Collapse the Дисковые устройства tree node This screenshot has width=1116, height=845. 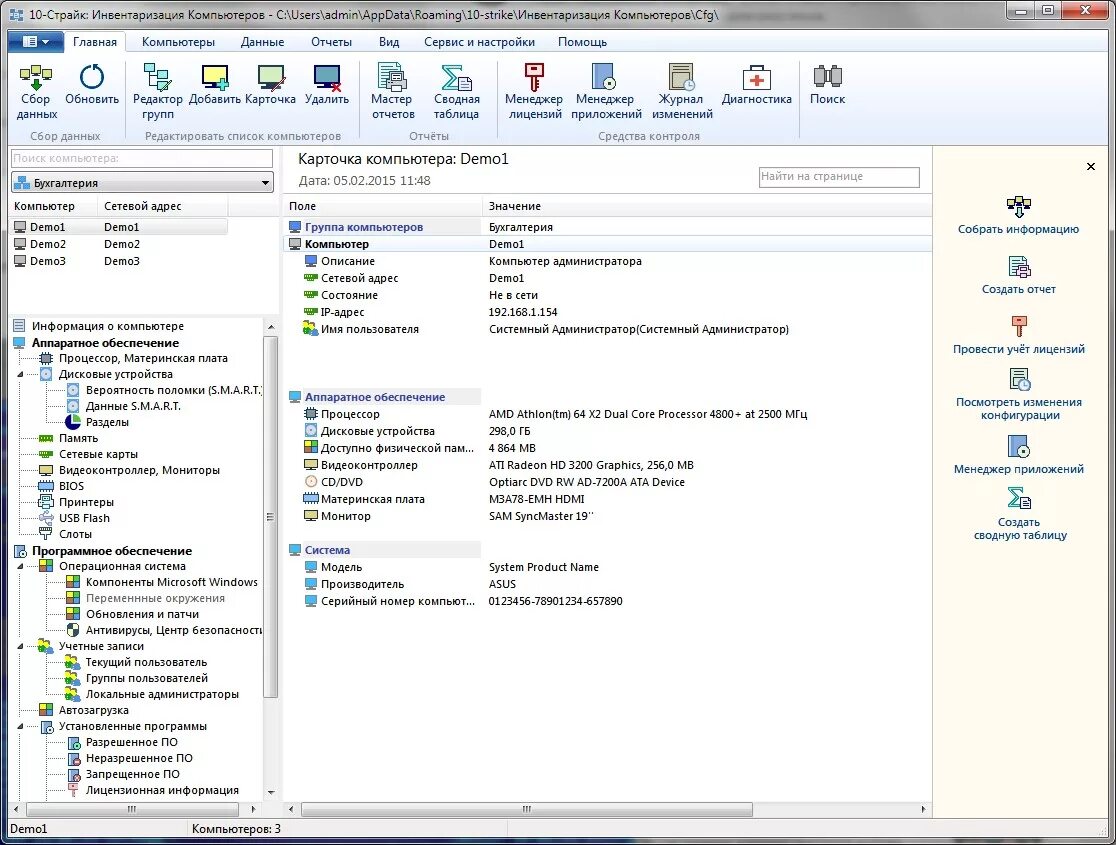[20, 374]
